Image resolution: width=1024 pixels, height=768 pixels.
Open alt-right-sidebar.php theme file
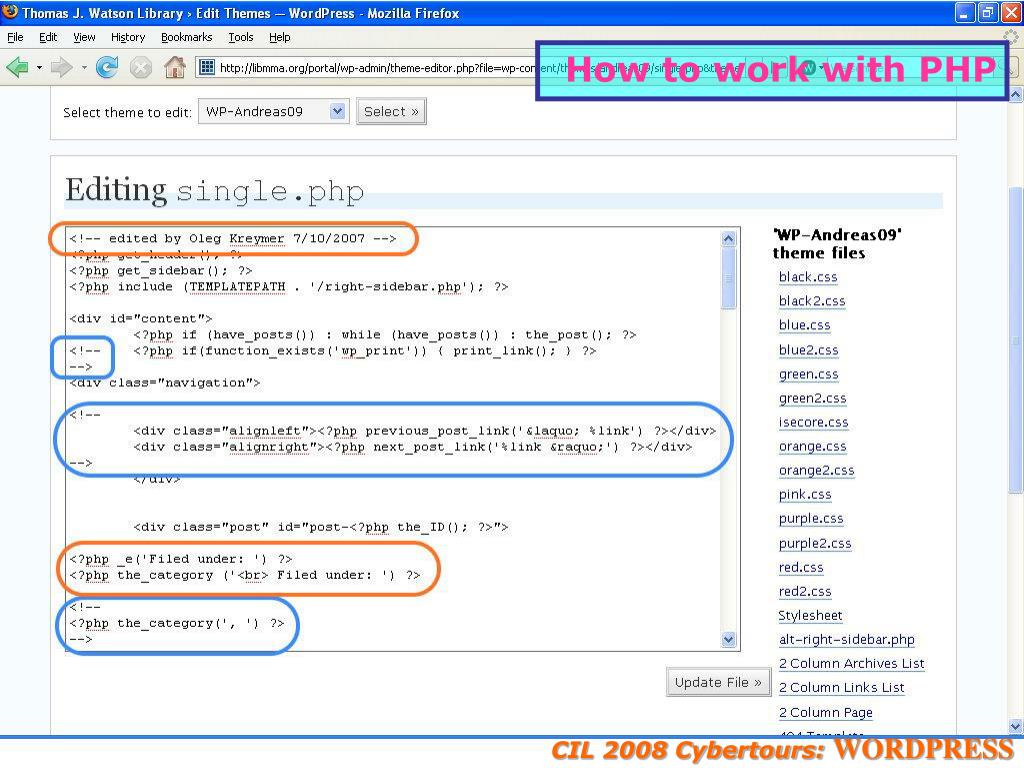point(846,640)
